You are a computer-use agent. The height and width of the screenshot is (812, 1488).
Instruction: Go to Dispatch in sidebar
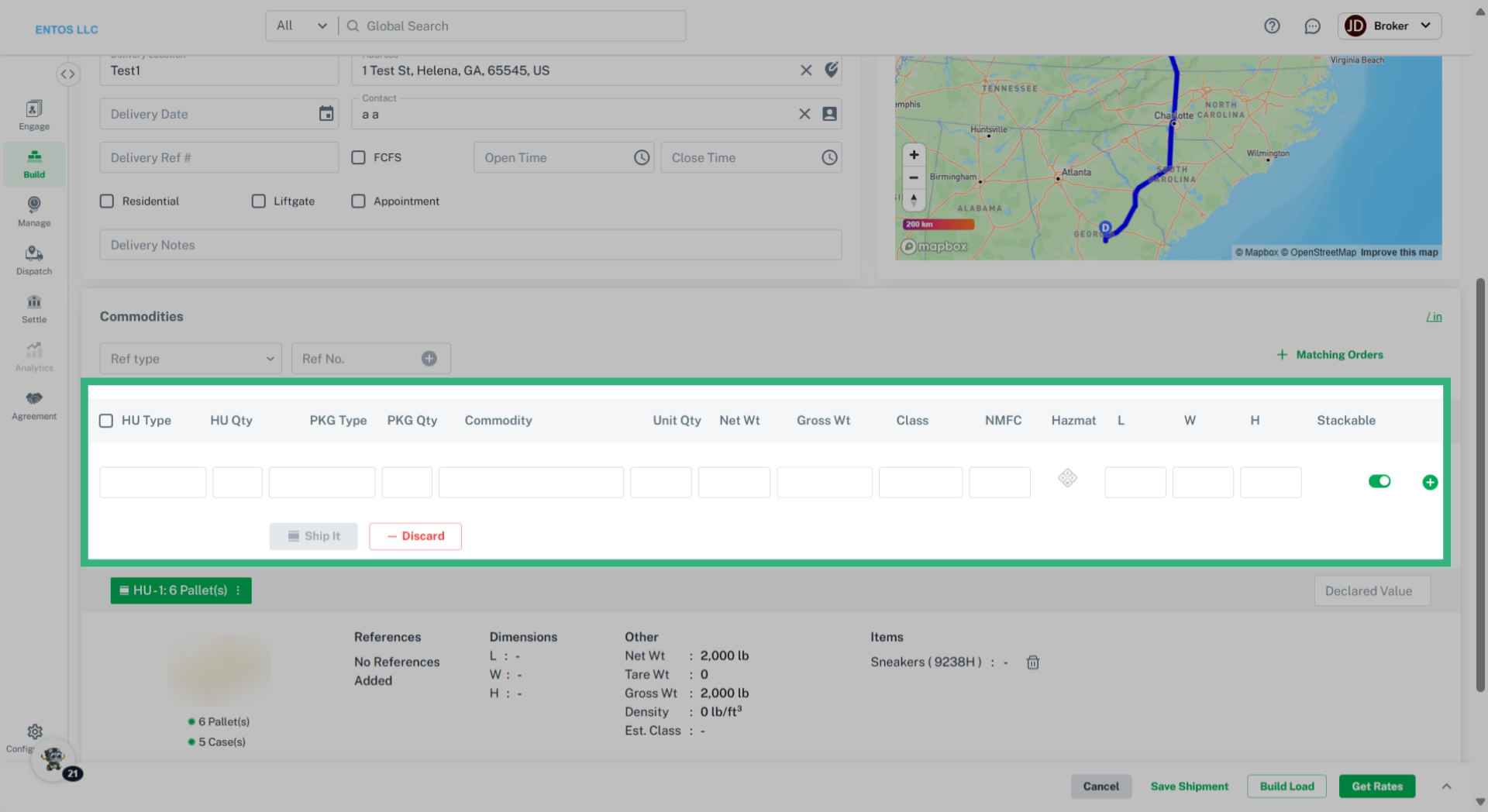34,260
